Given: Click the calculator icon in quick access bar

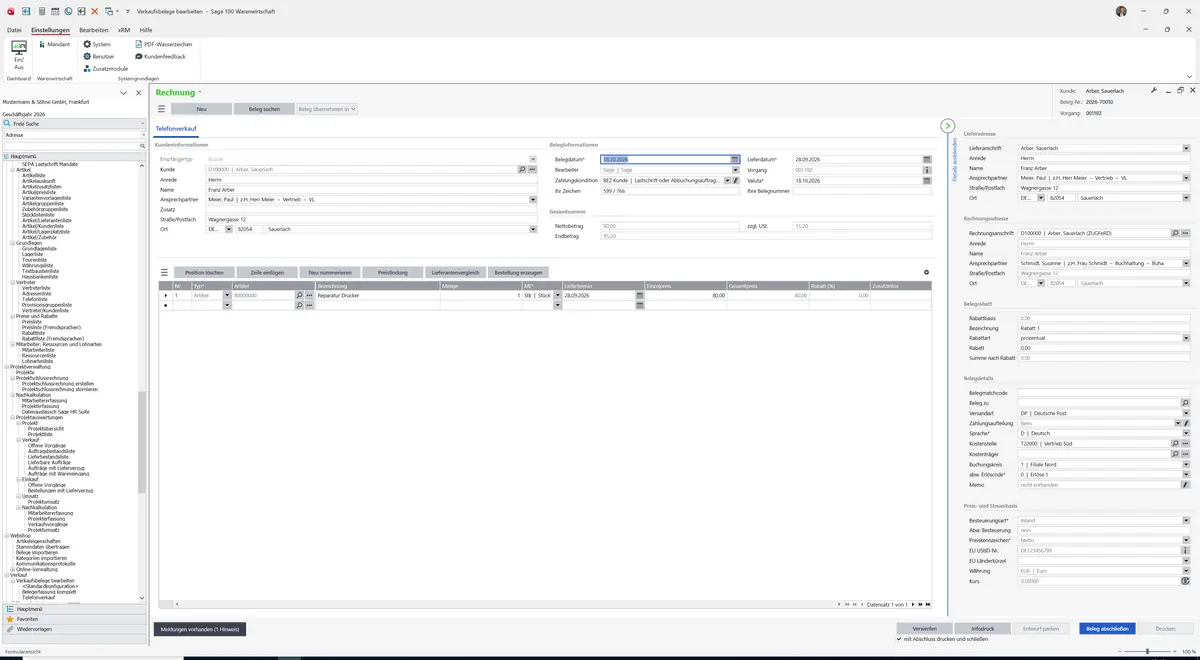Looking at the screenshot, I should pyautogui.click(x=42, y=10).
